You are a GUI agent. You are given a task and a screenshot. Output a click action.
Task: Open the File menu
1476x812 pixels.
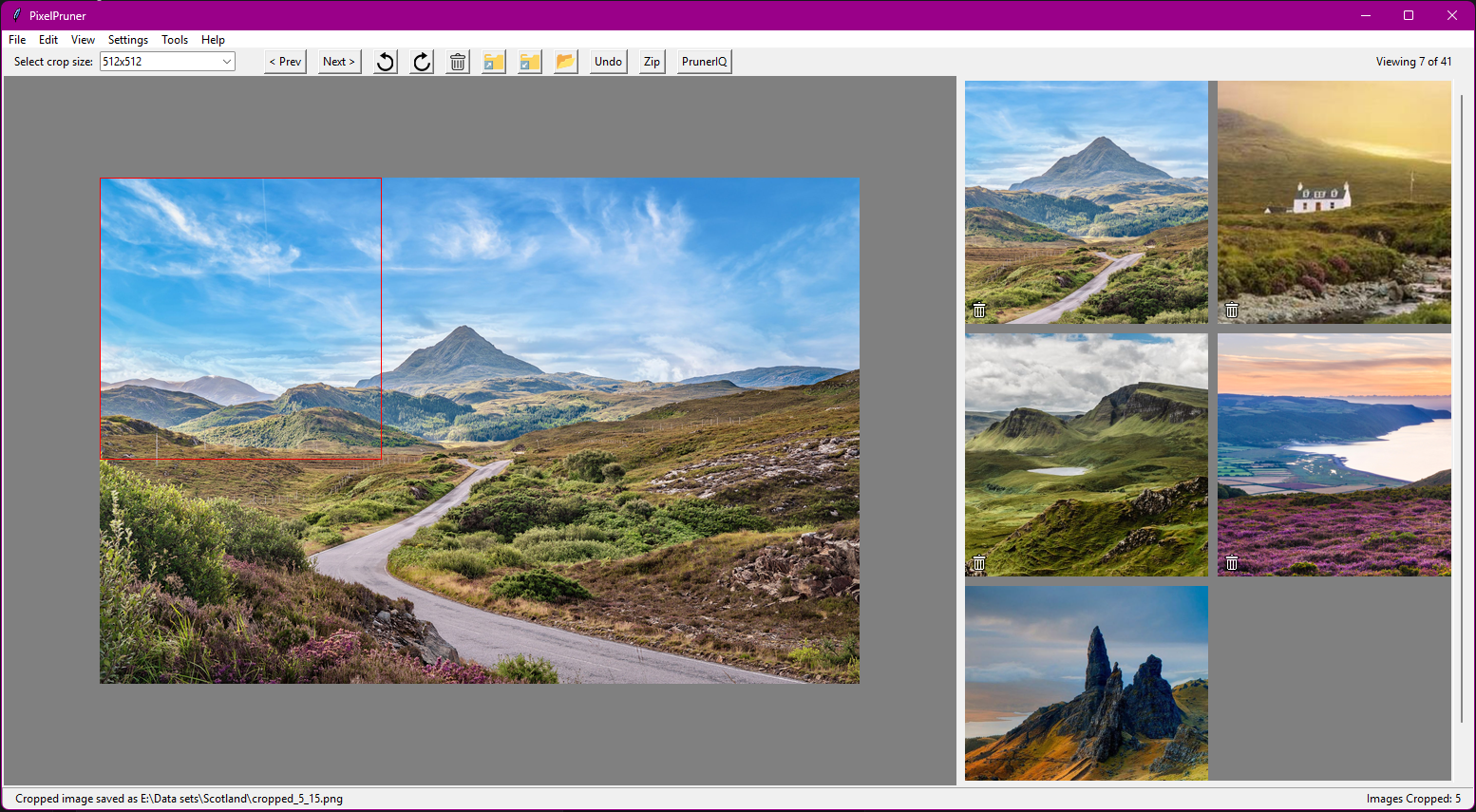17,40
